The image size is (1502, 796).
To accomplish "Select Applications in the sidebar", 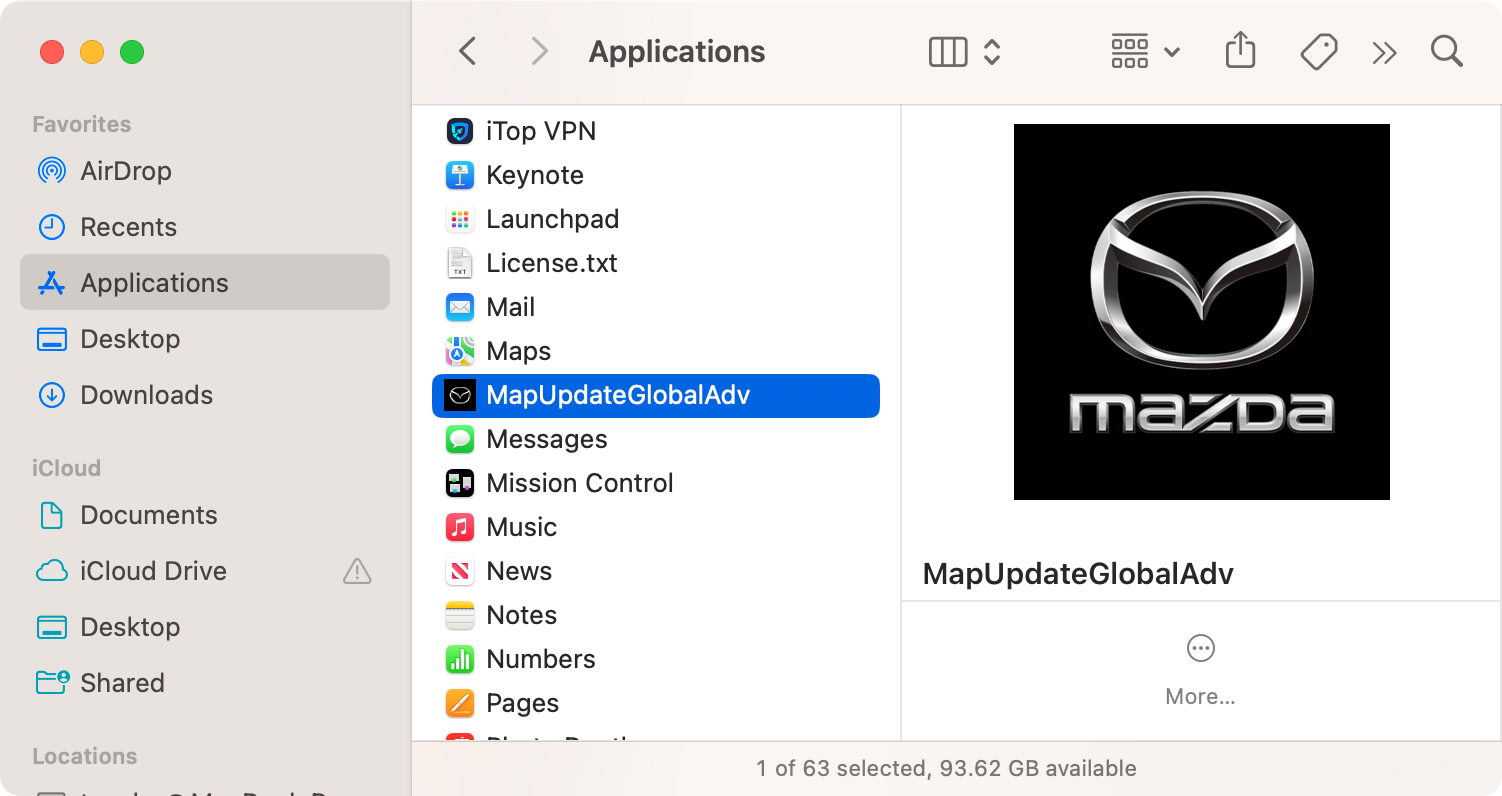I will click(x=205, y=282).
